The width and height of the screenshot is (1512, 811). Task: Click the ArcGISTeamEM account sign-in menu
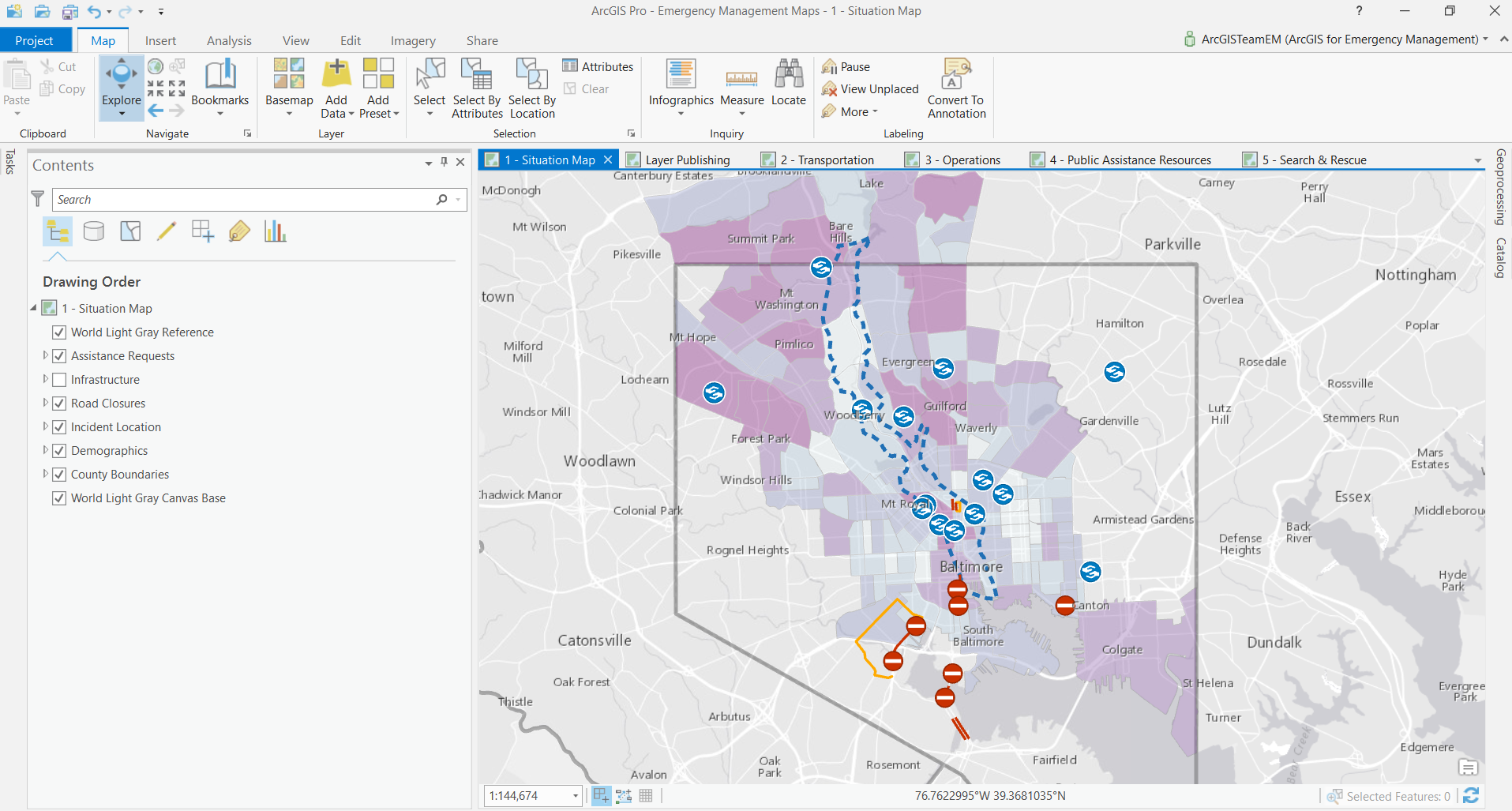[1336, 39]
